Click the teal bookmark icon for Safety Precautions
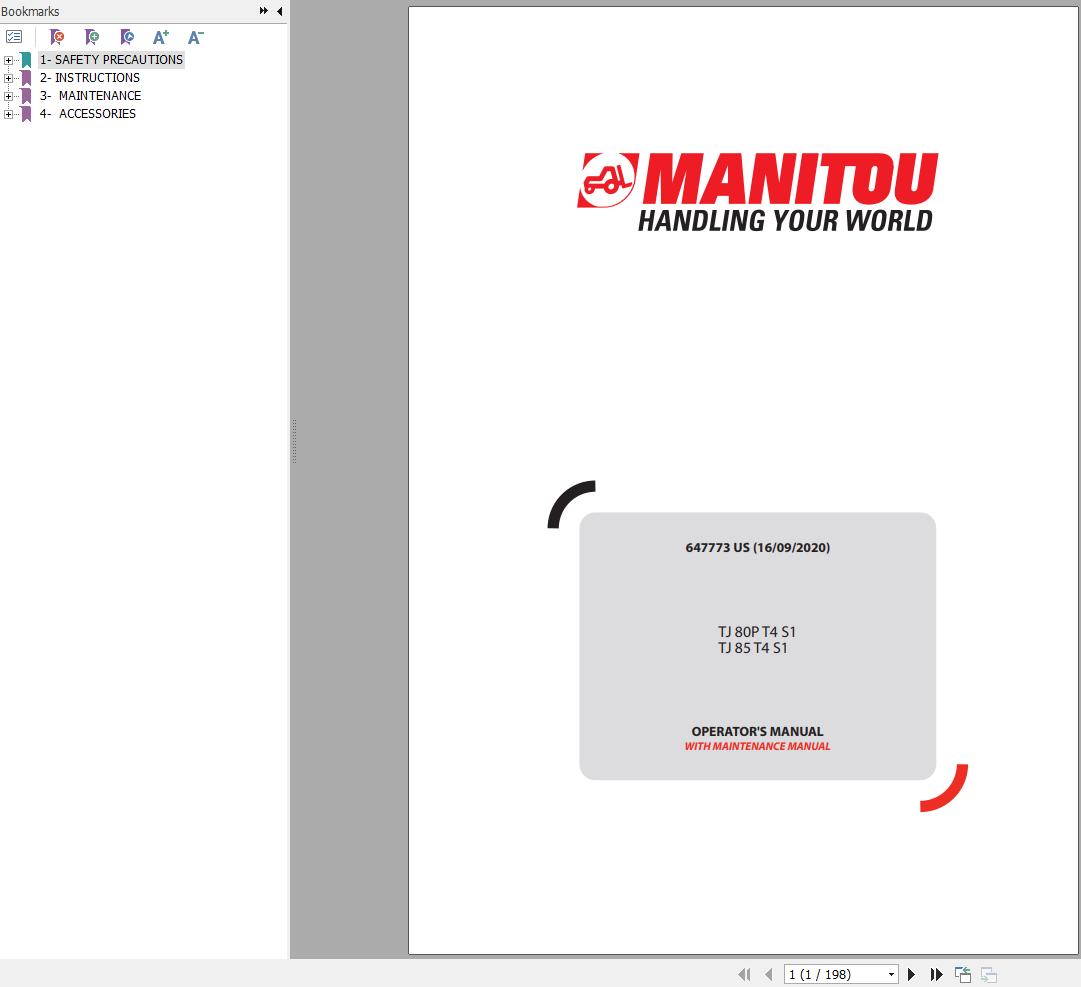This screenshot has width=1081, height=987. (x=26, y=60)
